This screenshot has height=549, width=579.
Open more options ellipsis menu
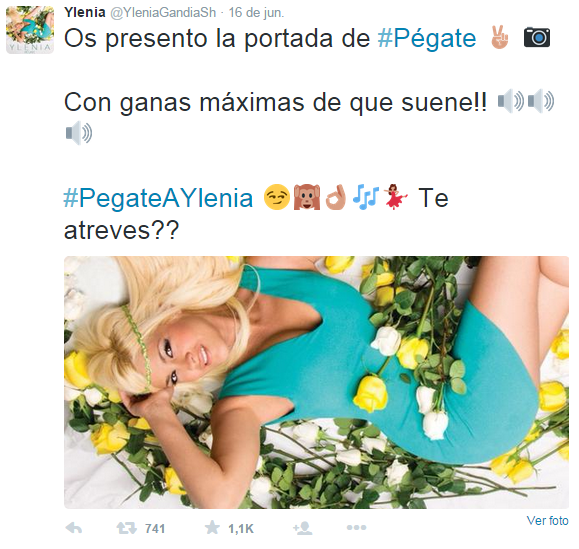[356, 528]
